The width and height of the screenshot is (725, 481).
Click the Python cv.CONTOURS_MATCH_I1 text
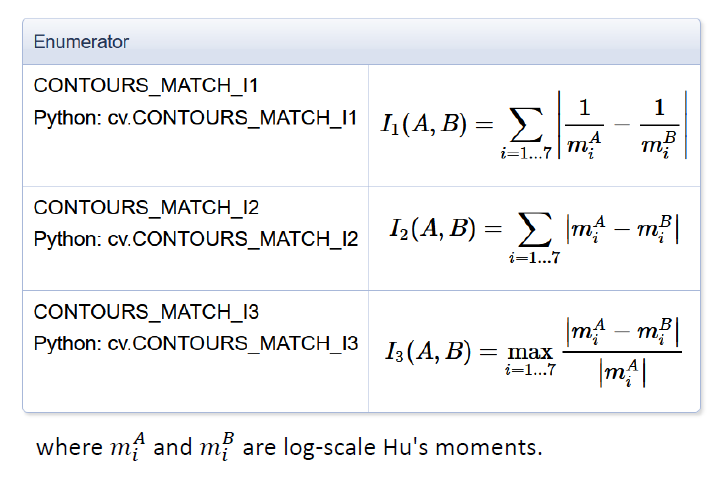[195, 117]
